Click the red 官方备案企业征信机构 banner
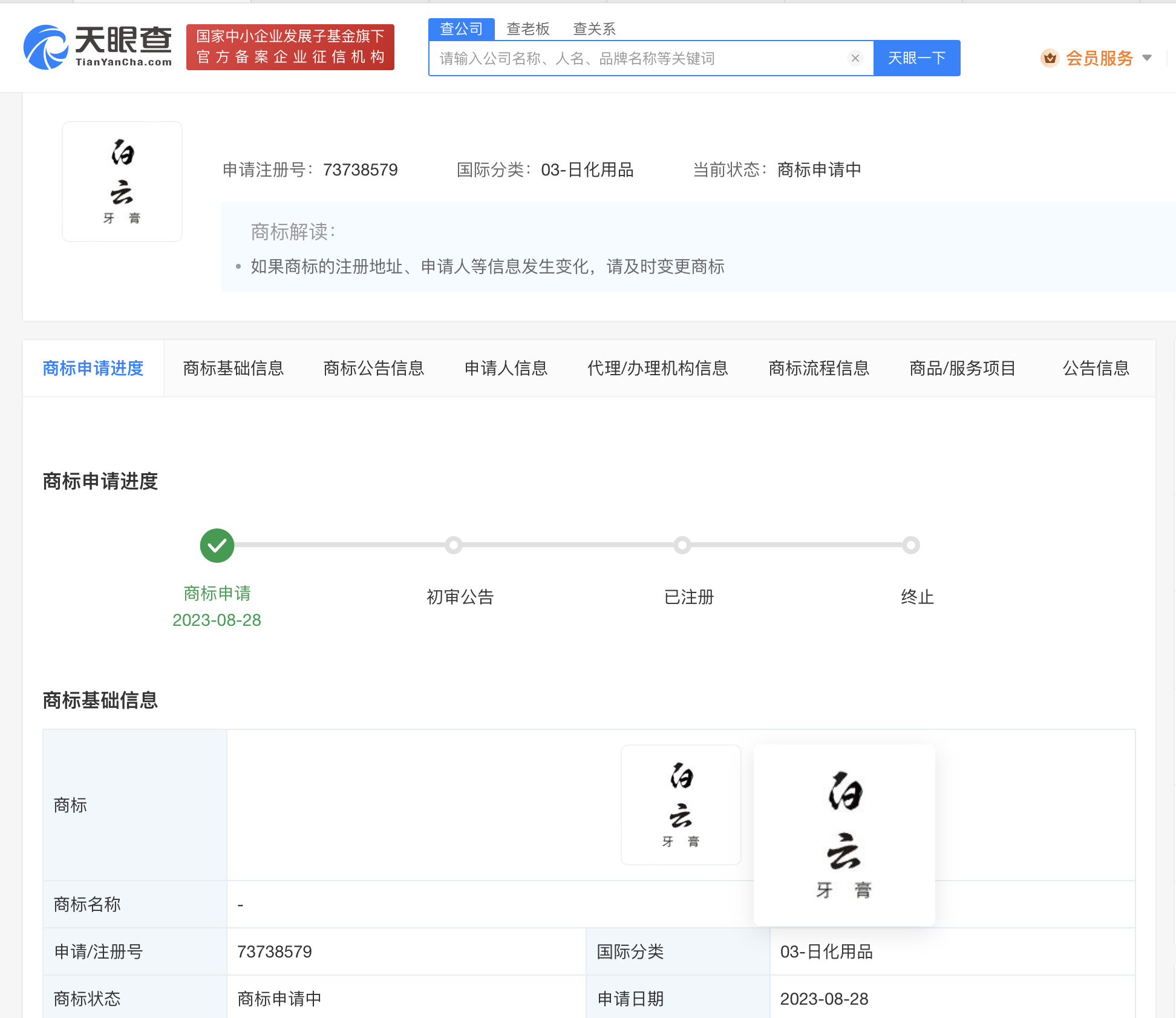This screenshot has height=1018, width=1176. coord(290,47)
